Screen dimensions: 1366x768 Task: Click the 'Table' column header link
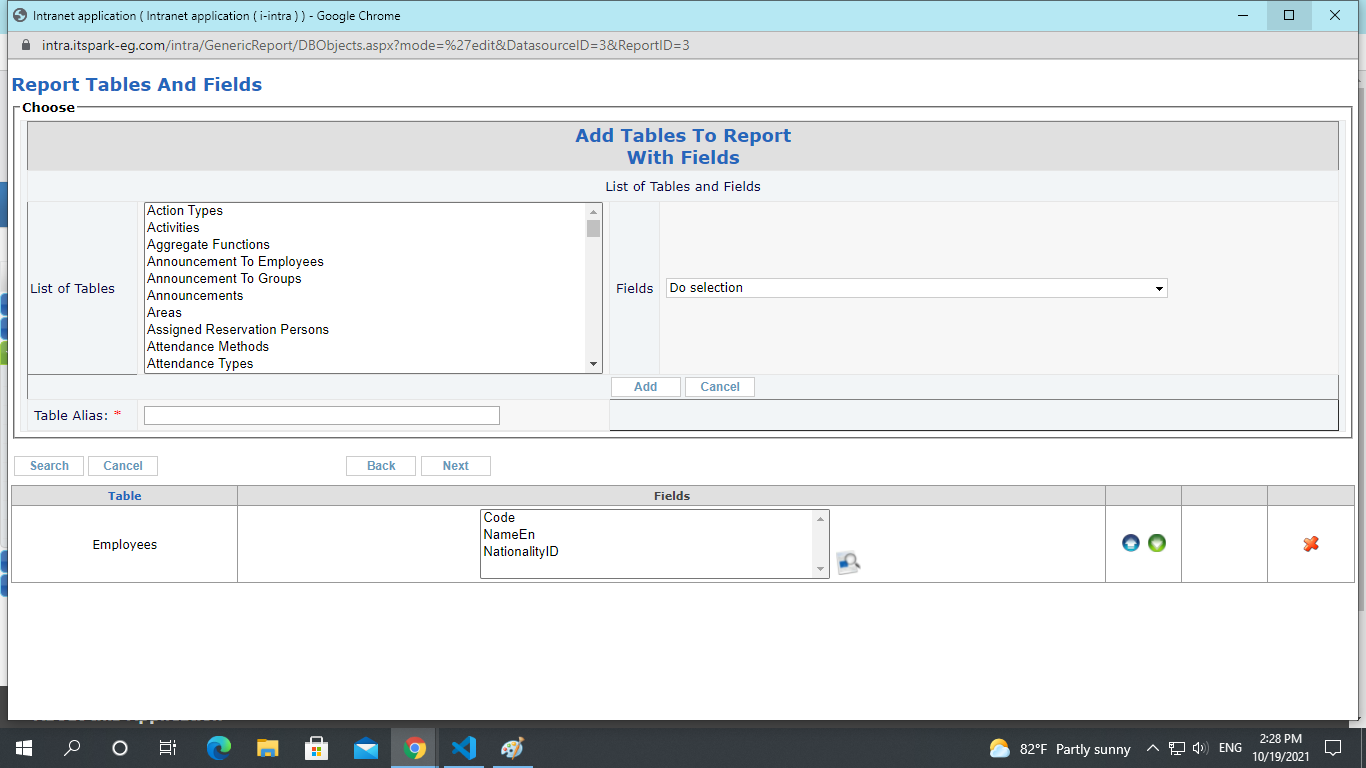coord(125,496)
